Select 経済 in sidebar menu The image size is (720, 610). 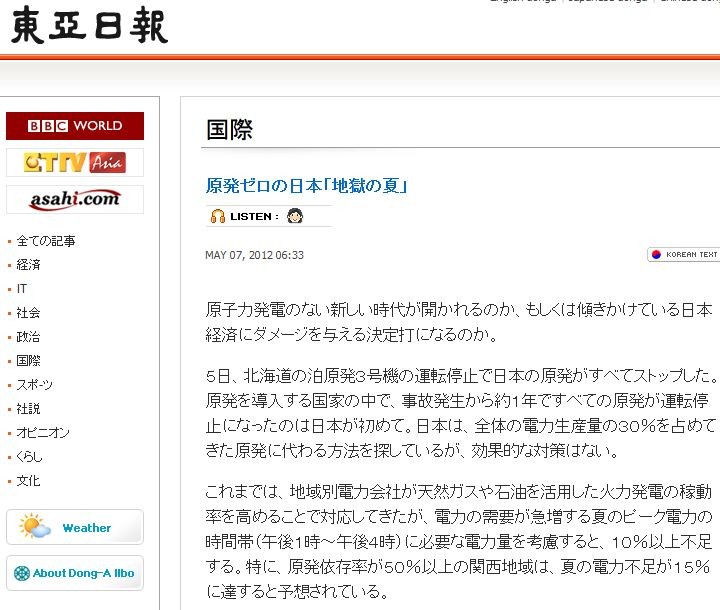click(x=28, y=265)
